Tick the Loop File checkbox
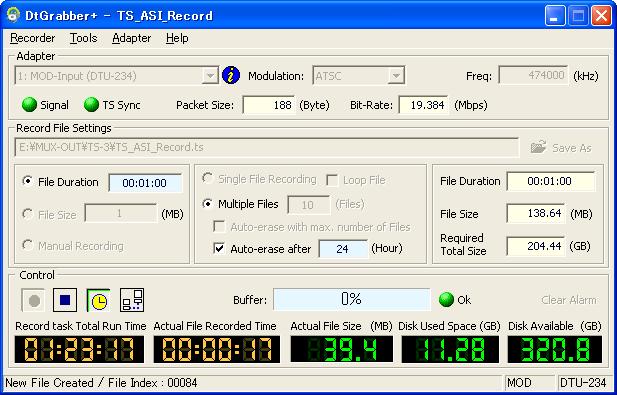The image size is (617, 395). tap(332, 180)
